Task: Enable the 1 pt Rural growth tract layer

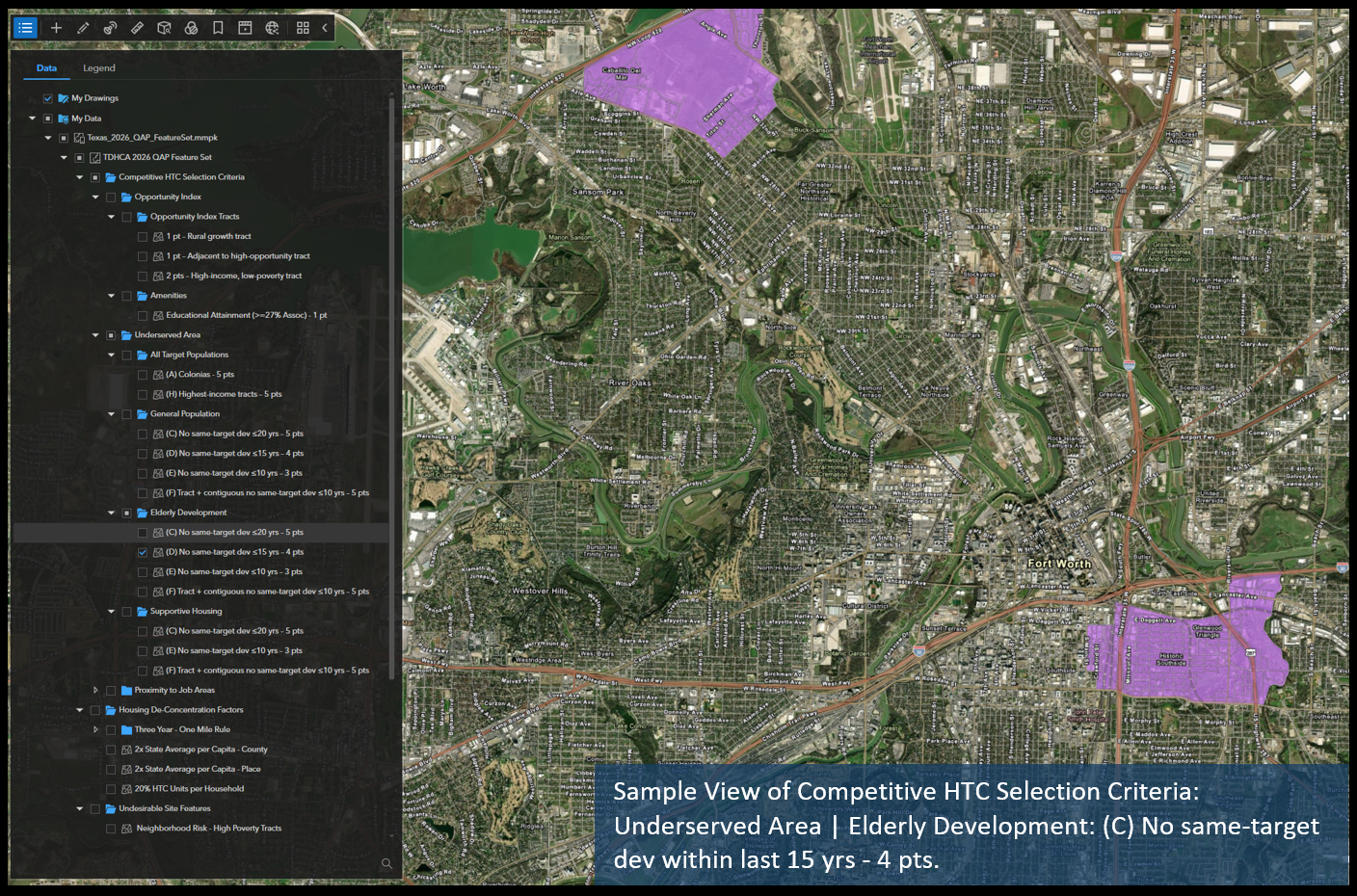Action: 142,236
